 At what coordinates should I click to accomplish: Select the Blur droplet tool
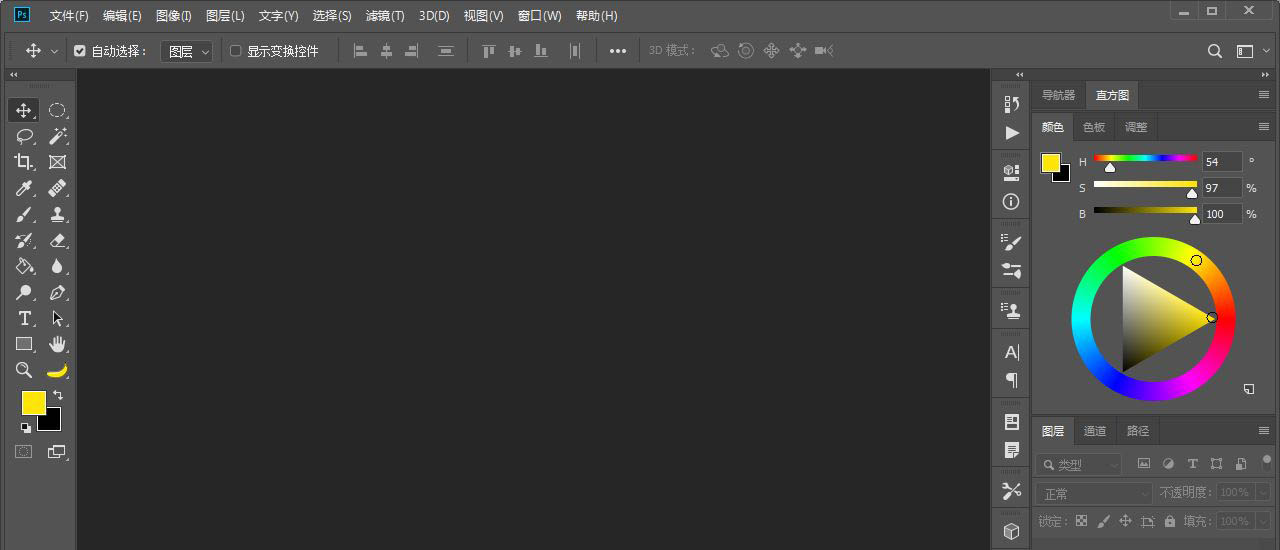pos(57,266)
